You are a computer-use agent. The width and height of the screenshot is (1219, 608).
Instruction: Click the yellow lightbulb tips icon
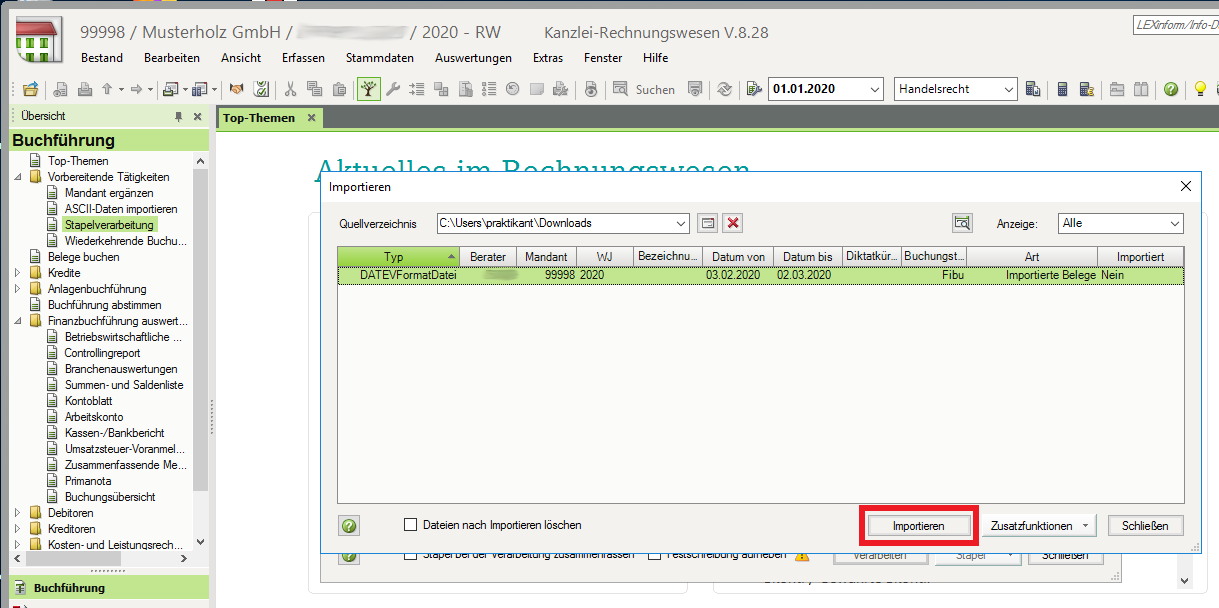click(x=1200, y=89)
